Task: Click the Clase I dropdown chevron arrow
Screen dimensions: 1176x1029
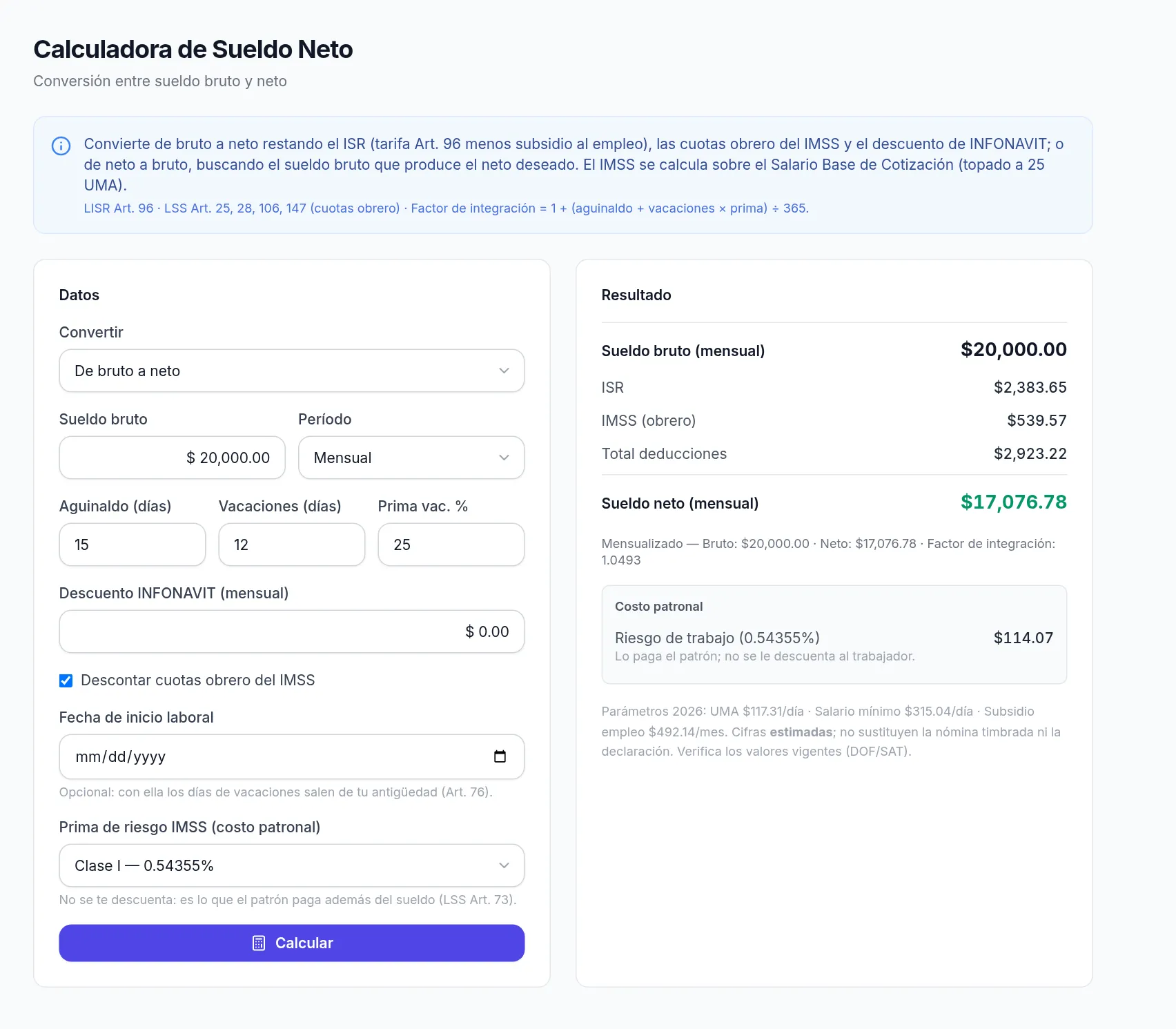Action: [x=504, y=865]
